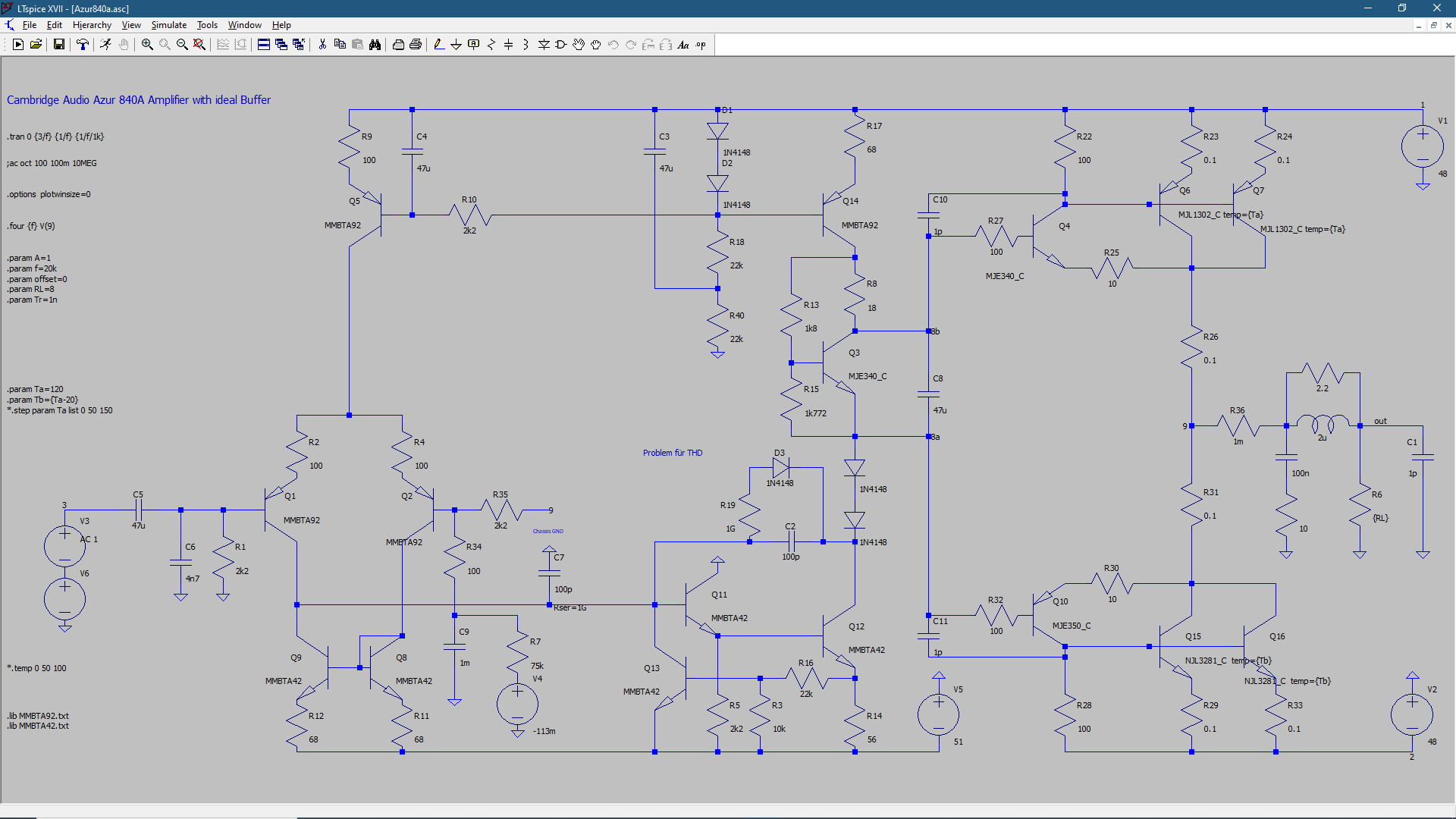Screen dimensions: 1456x819
Task: Click the 'MJL1302_C temp={Ta}' label by Q6
Action: (x=1220, y=215)
